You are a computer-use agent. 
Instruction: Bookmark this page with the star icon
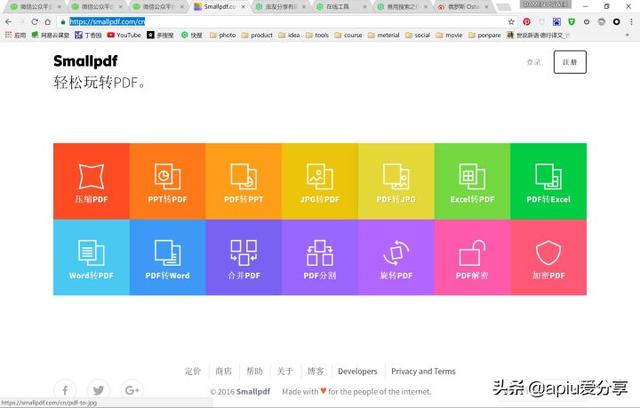(x=511, y=22)
